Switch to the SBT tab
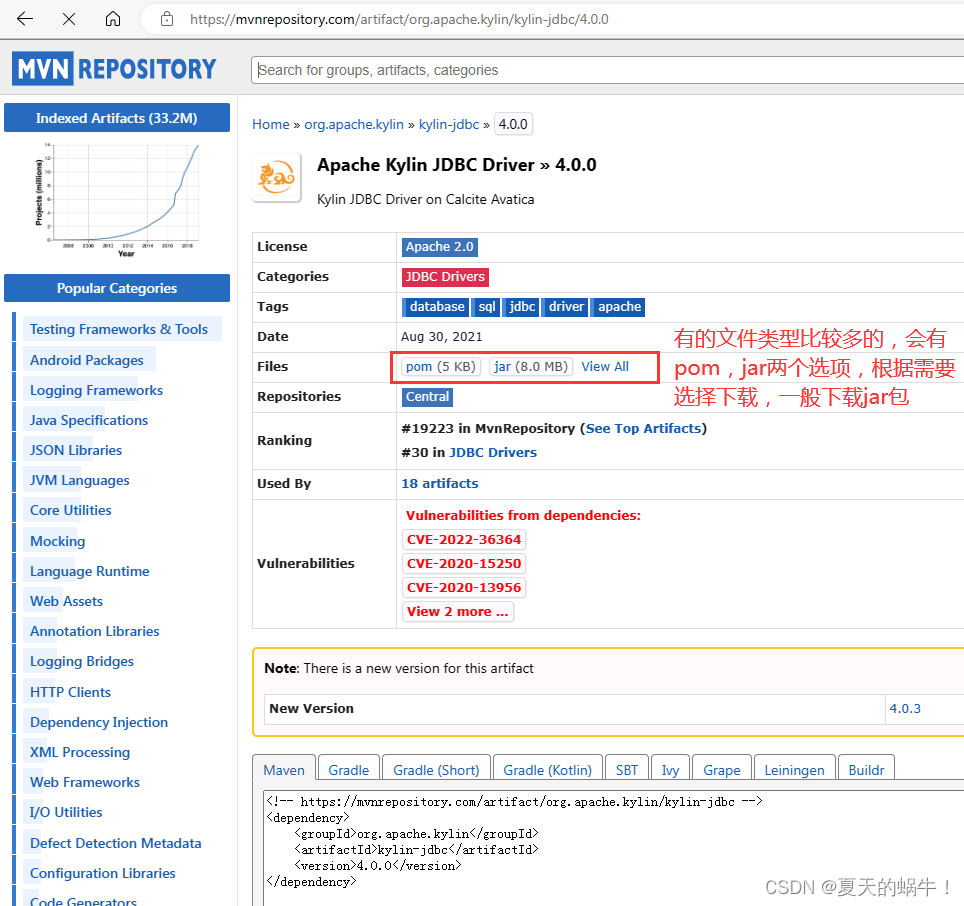The width and height of the screenshot is (964, 906). coord(626,770)
